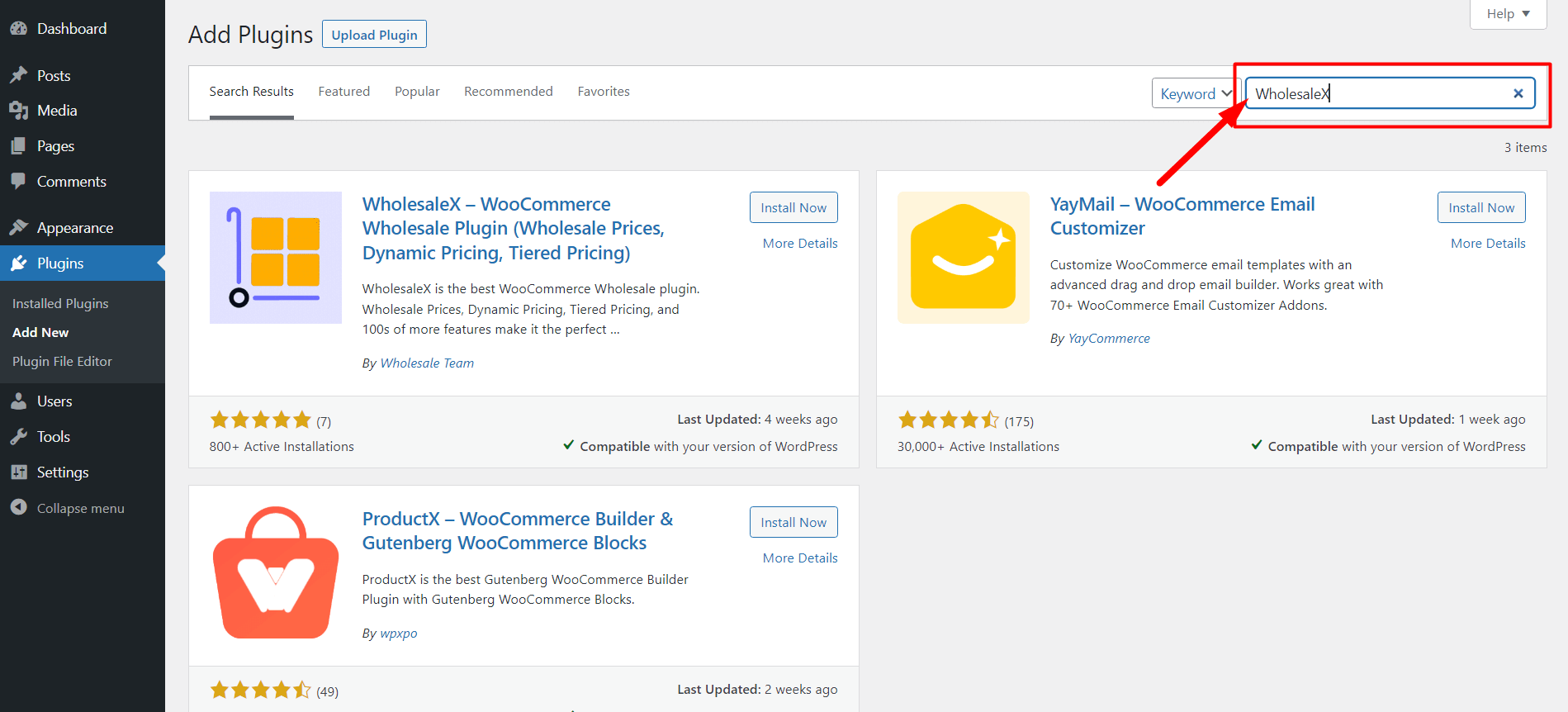Select Add New submenu item

40,332
